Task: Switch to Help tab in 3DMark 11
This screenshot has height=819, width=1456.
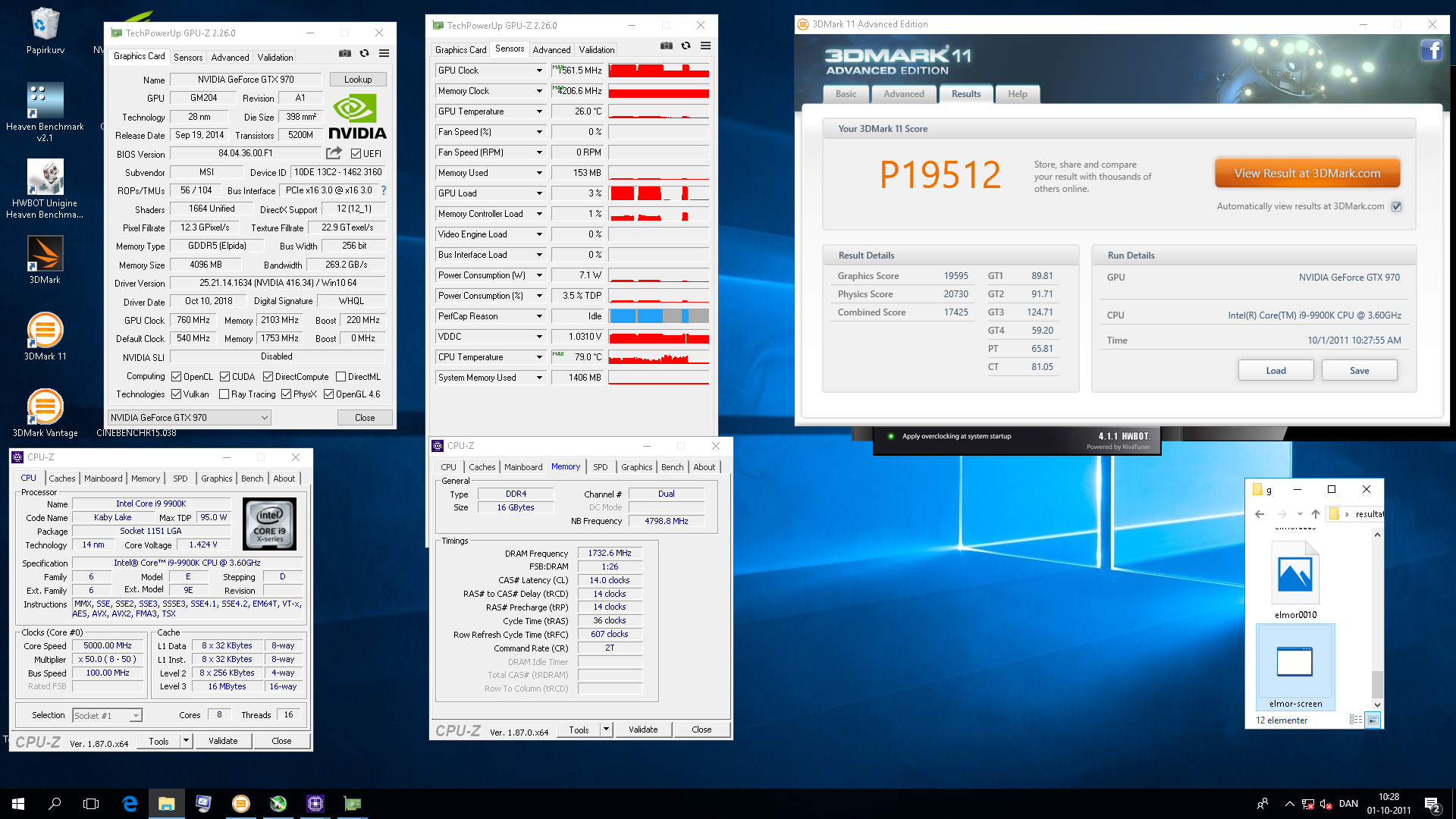Action: tap(1018, 94)
